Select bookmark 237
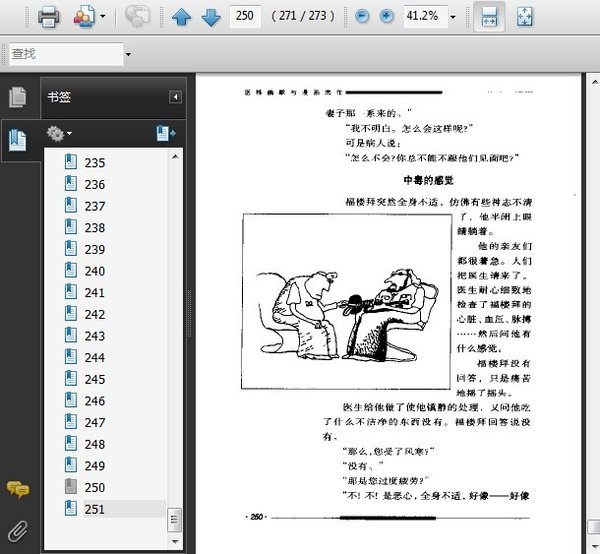This screenshot has width=600, height=554. point(95,206)
